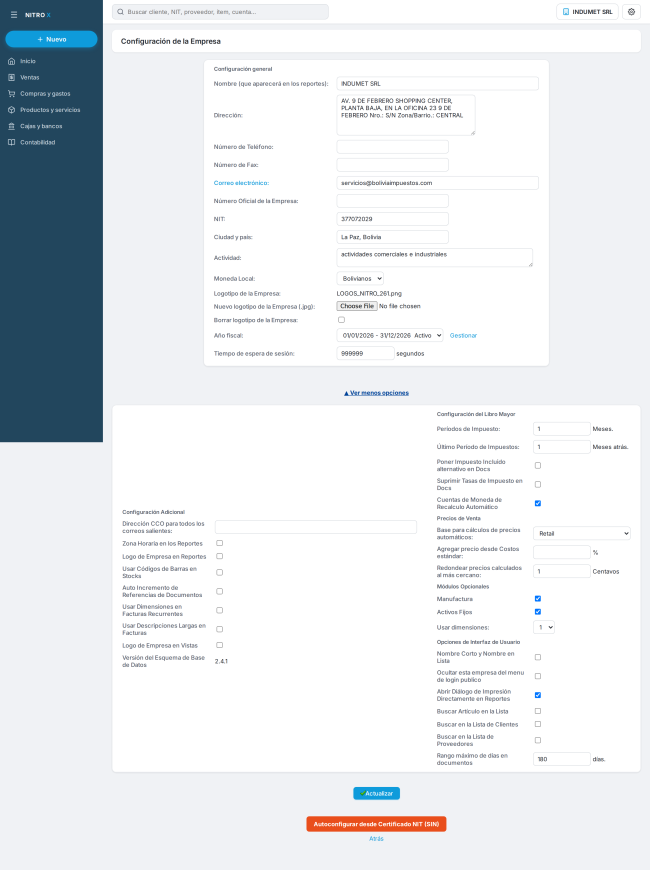The width and height of the screenshot is (650, 870).
Task: Toggle Usar Códigos de Barras en Stocks
Action: (x=220, y=572)
